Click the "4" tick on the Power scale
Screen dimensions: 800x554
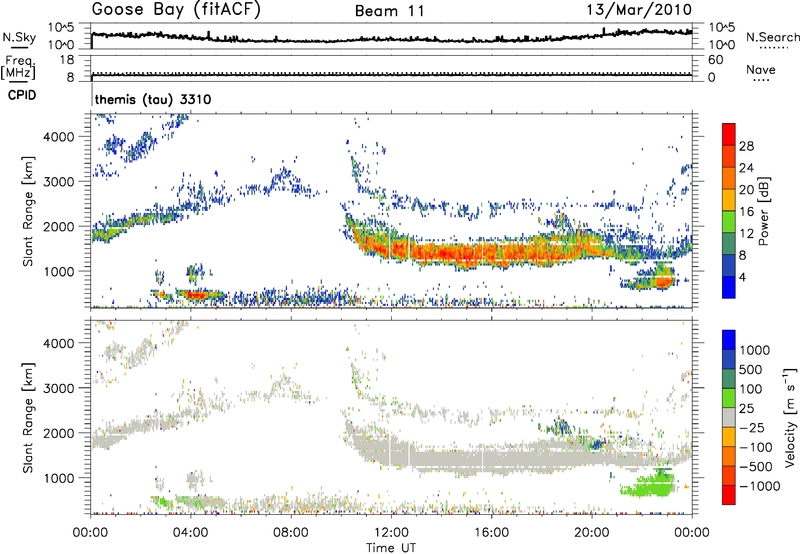tap(742, 277)
